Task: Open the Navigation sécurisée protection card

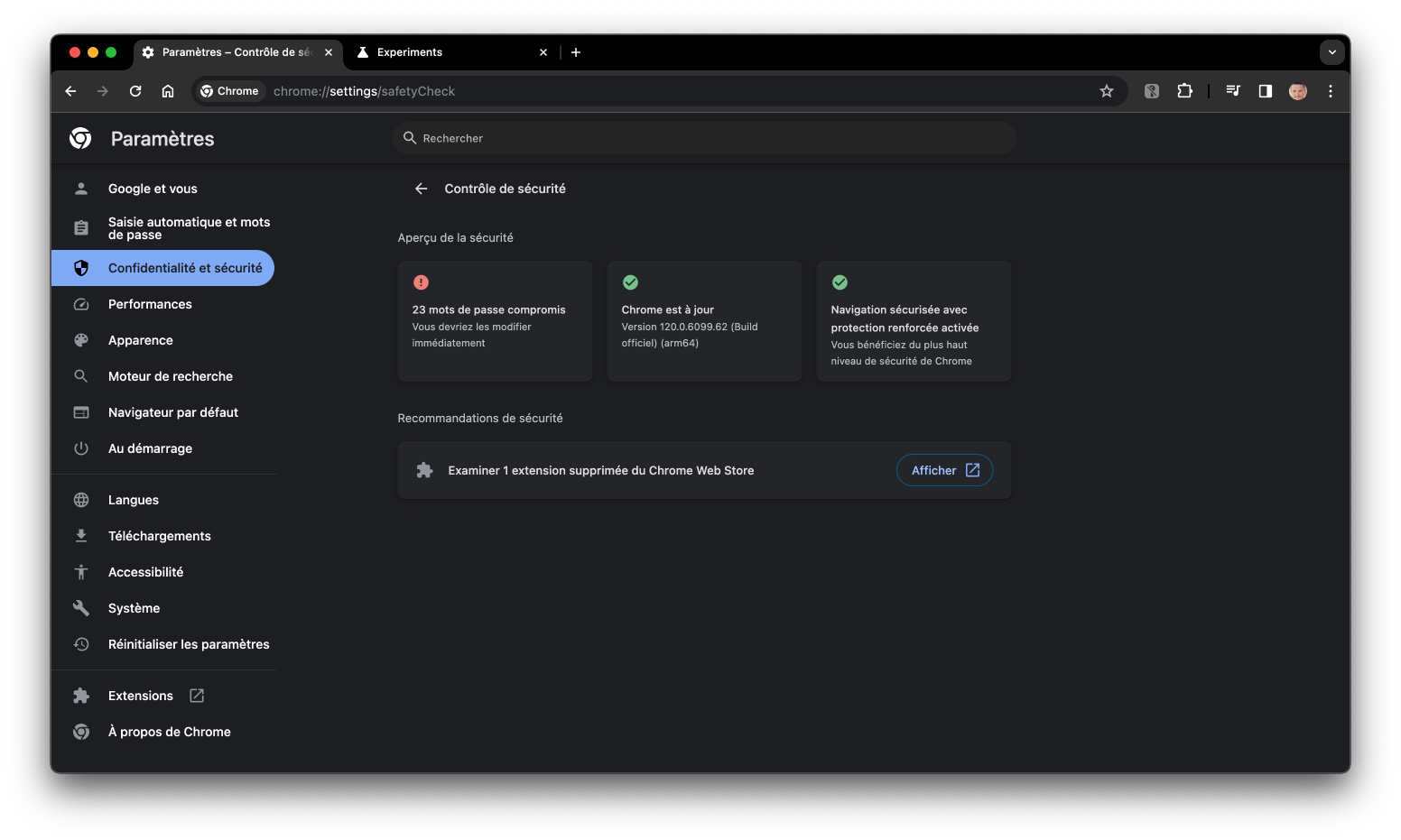Action: coord(914,321)
